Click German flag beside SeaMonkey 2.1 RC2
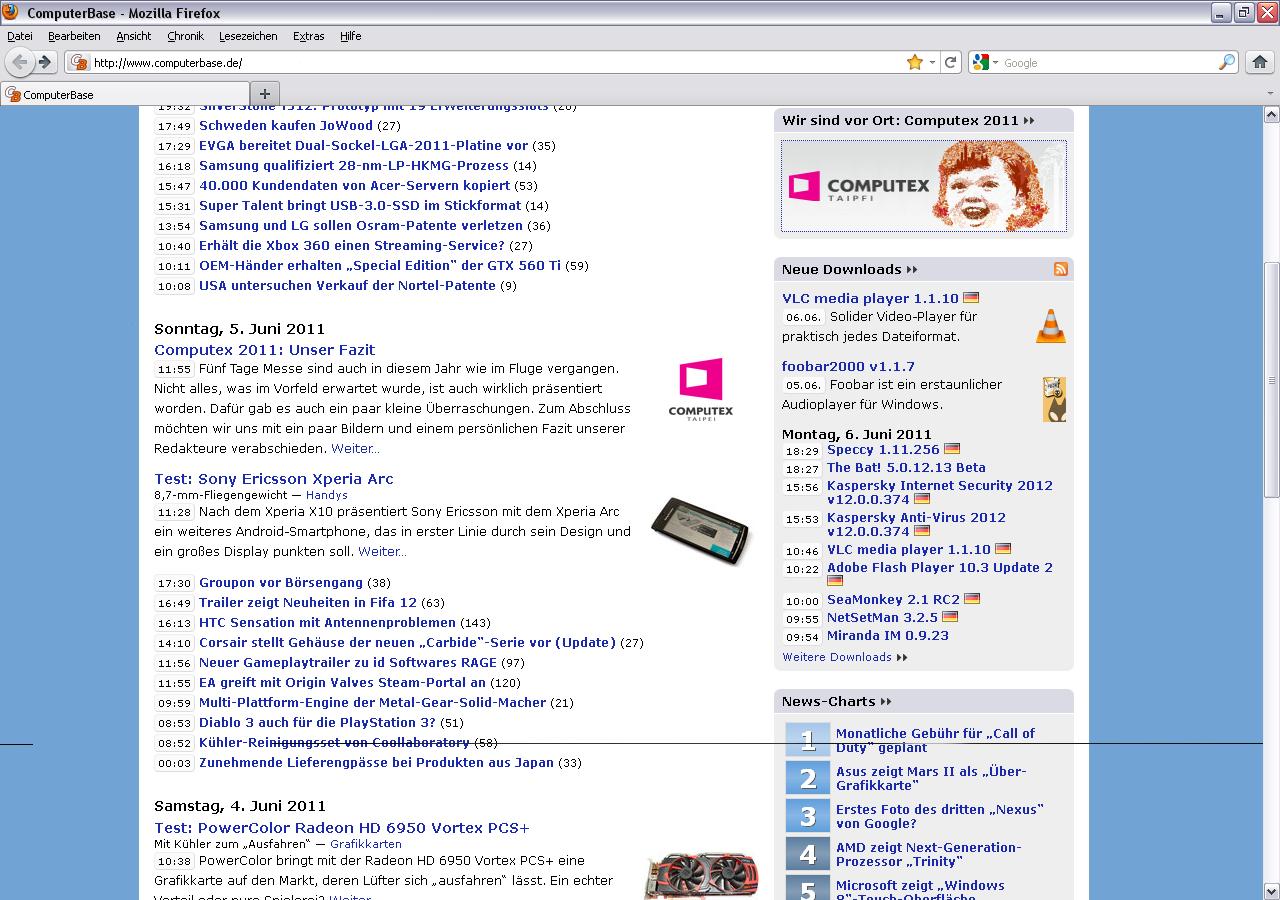The image size is (1280, 900). (972, 599)
